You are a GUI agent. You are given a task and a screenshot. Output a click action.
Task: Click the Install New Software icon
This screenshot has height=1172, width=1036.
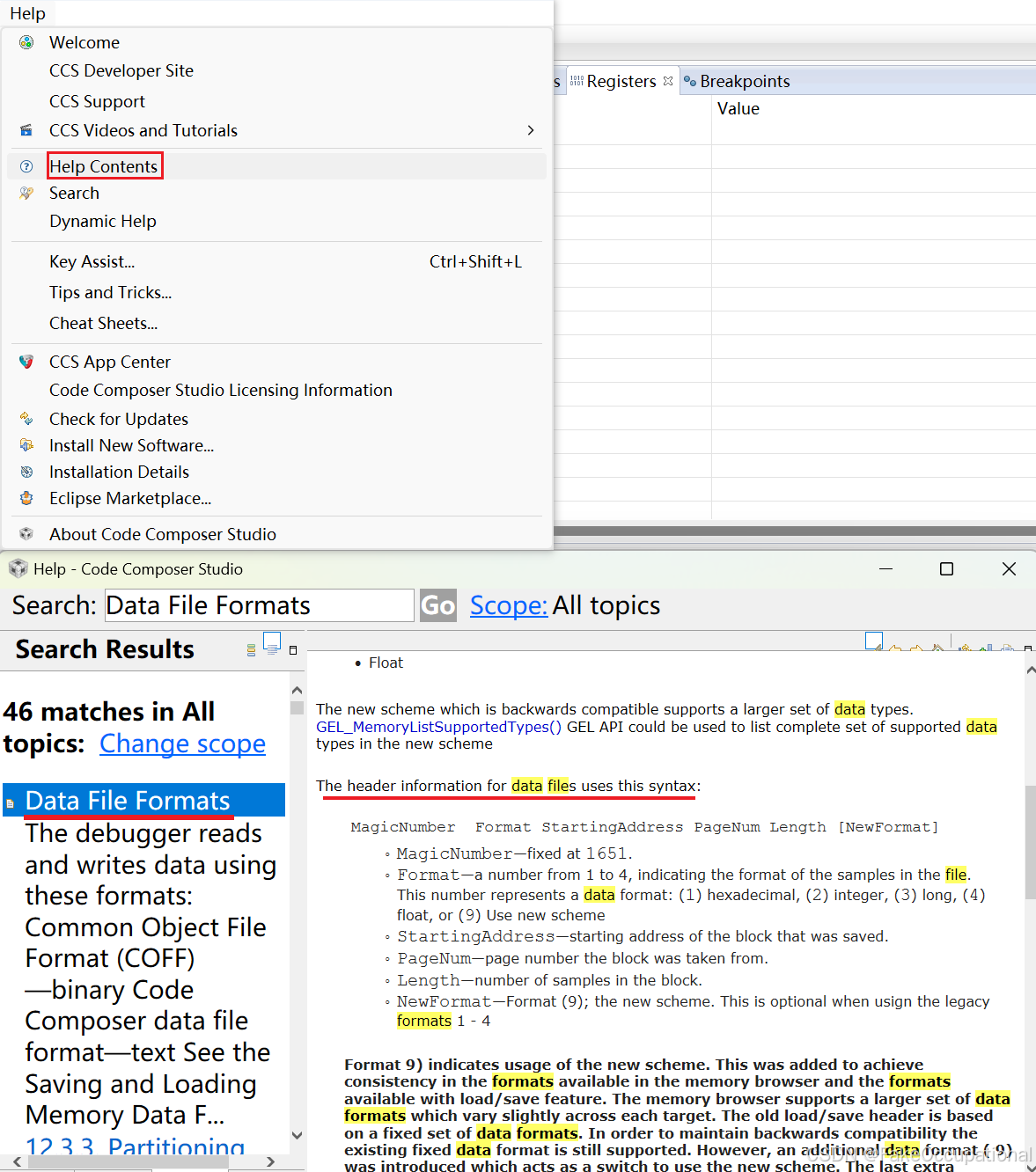click(x=26, y=445)
